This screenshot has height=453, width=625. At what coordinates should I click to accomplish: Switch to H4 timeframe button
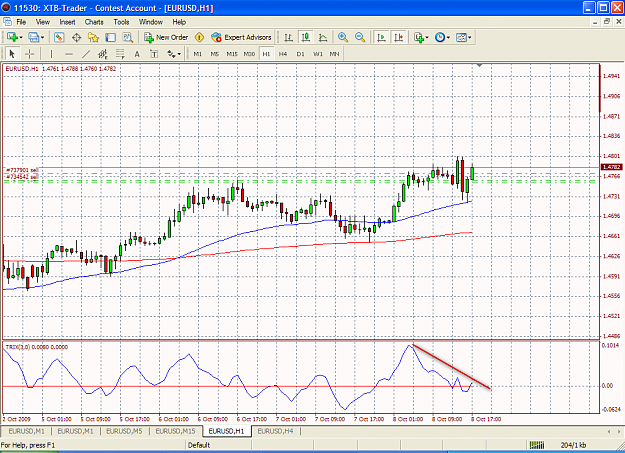coord(283,54)
